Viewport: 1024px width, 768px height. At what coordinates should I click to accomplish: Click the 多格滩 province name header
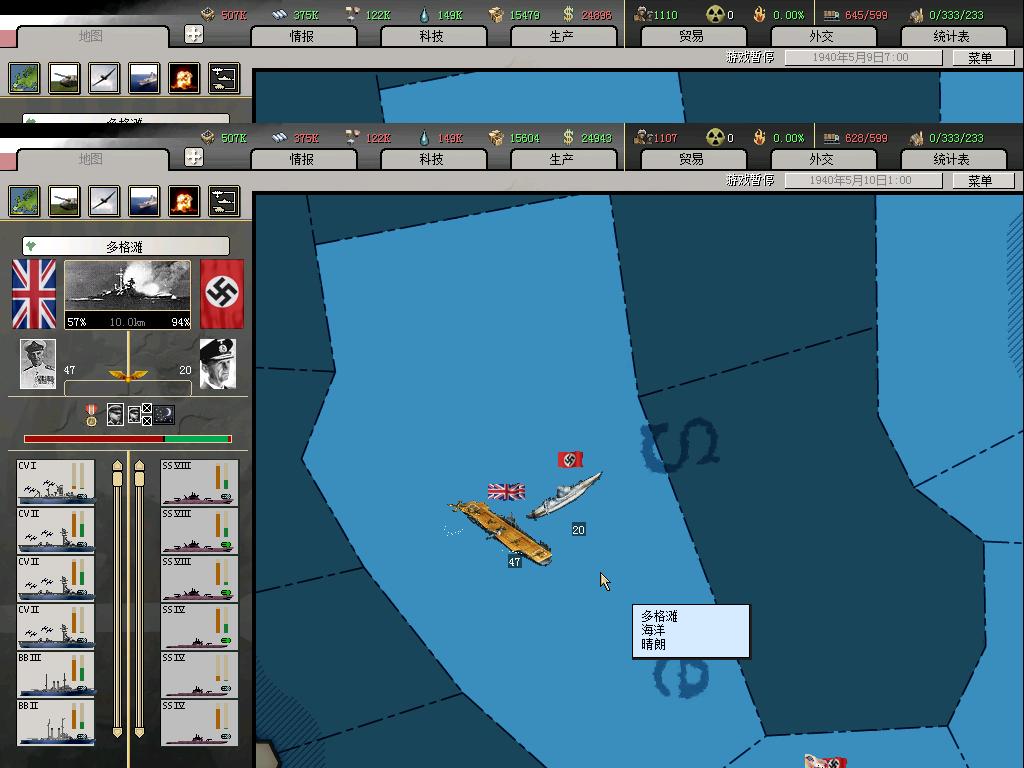pyautogui.click(x=125, y=246)
